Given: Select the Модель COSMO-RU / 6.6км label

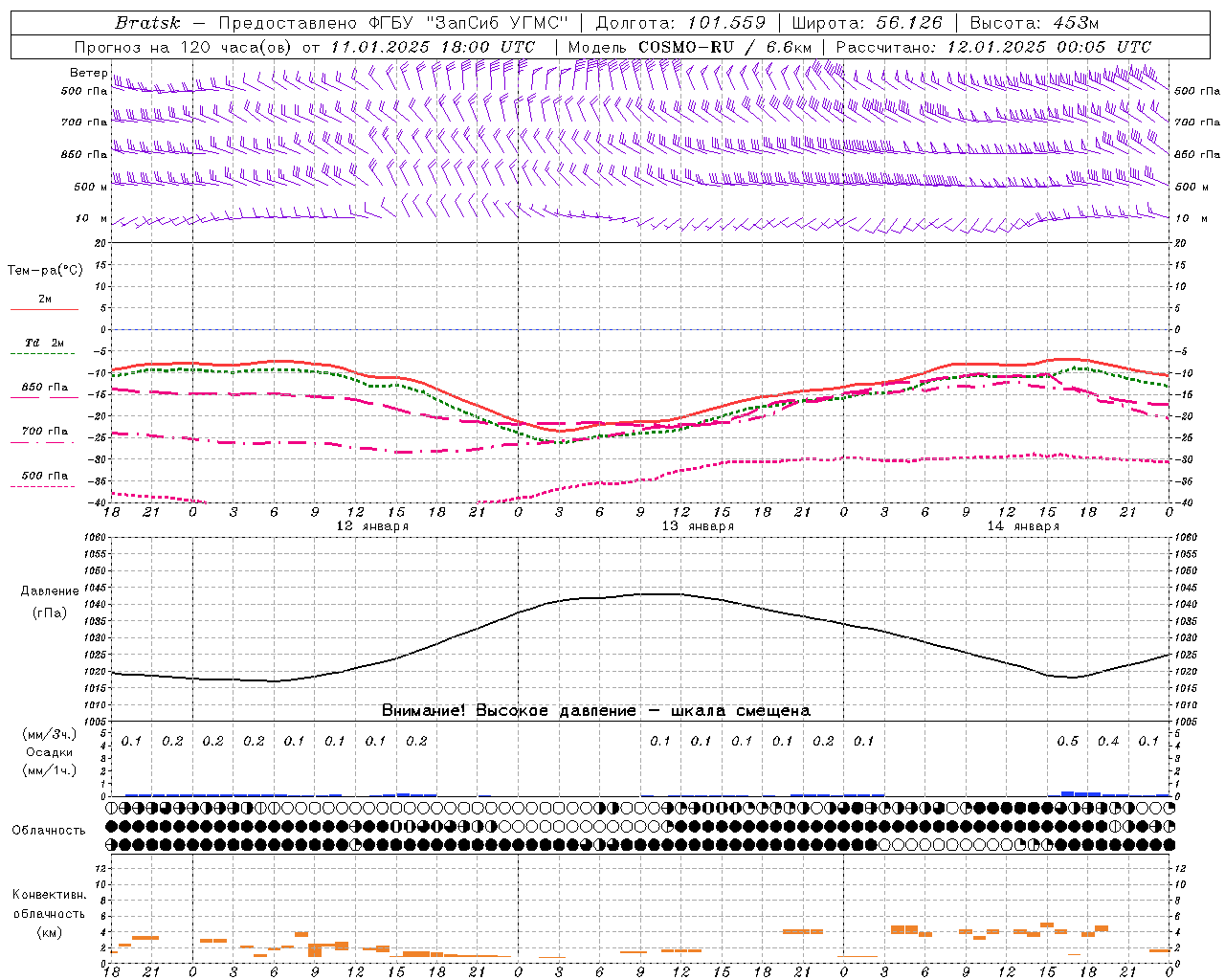Looking at the screenshot, I should 690,47.
